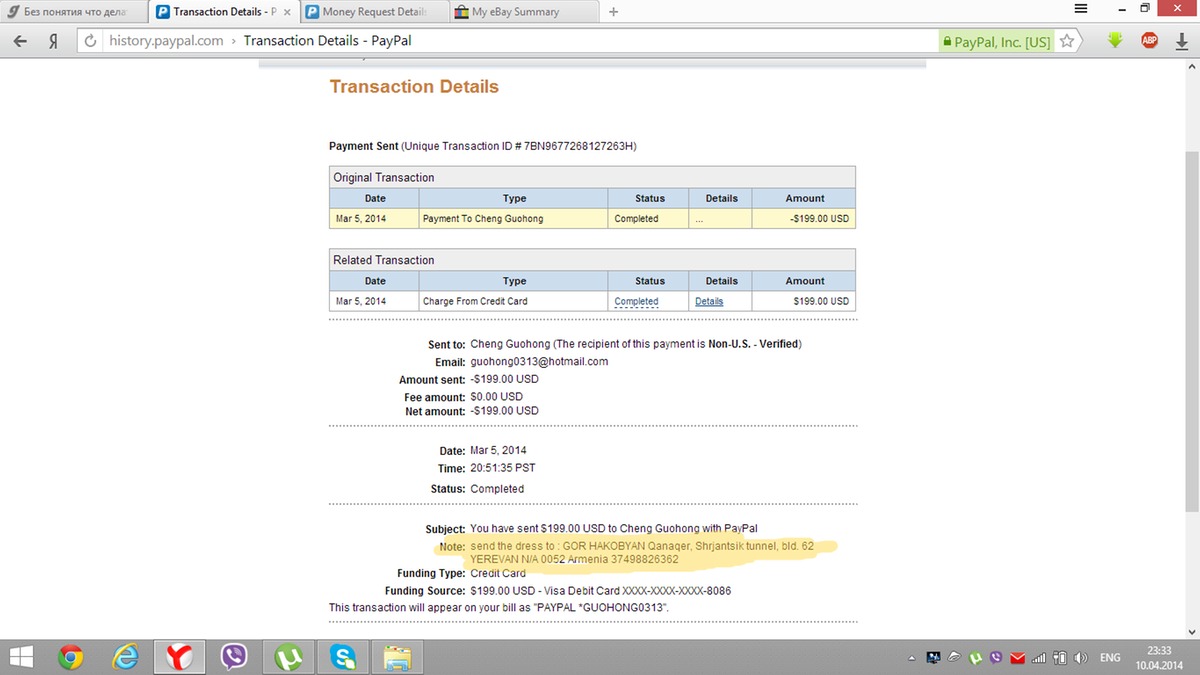Open the browser downloads arrow

[1181, 42]
